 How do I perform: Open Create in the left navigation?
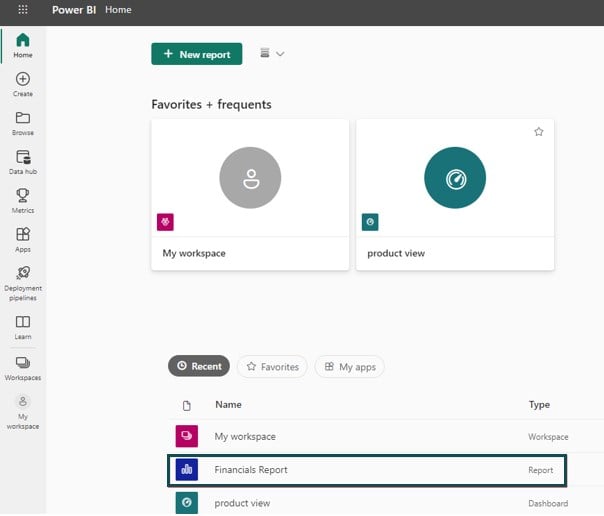pyautogui.click(x=23, y=84)
